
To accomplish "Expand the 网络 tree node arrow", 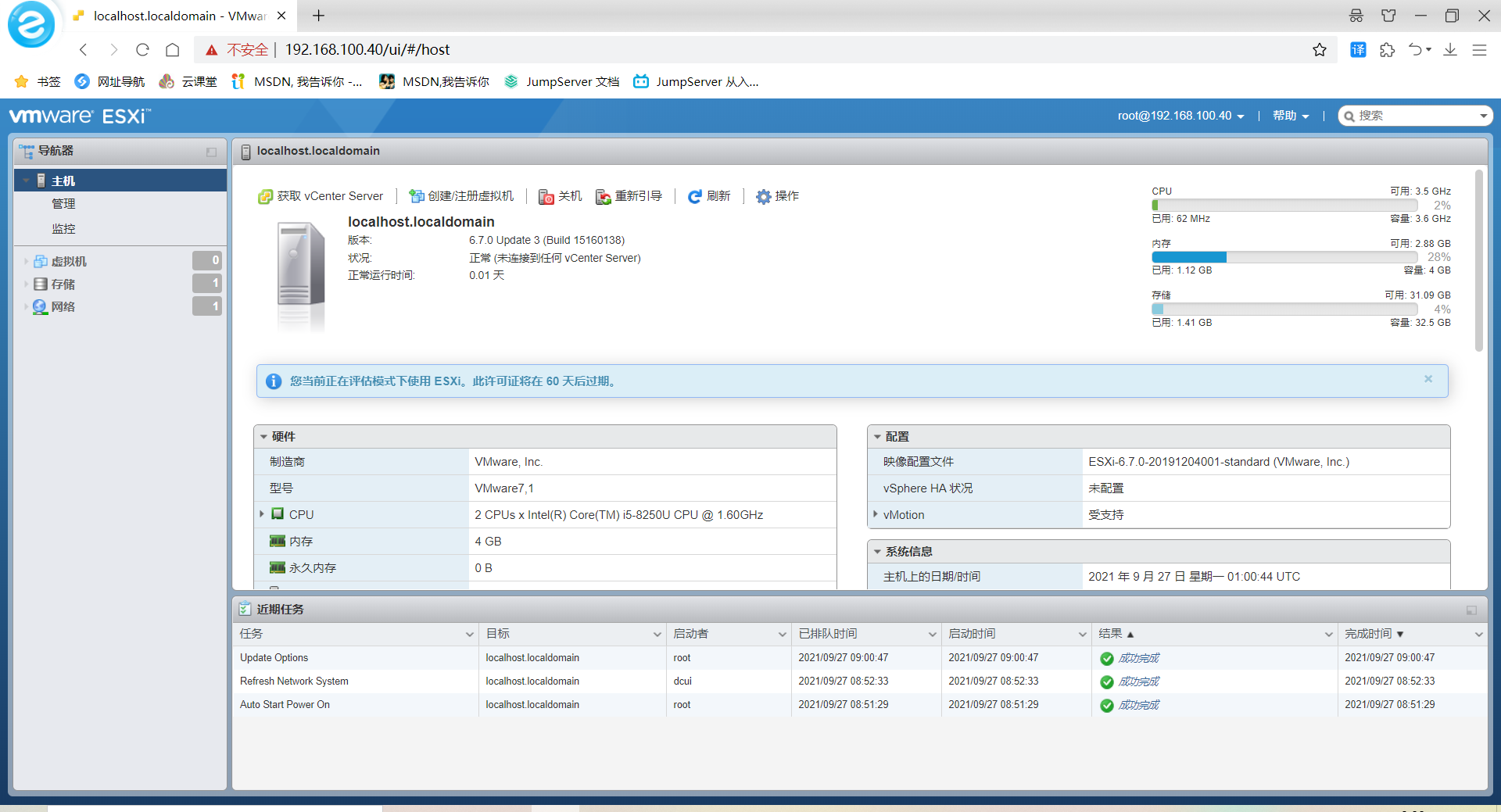I will point(26,306).
